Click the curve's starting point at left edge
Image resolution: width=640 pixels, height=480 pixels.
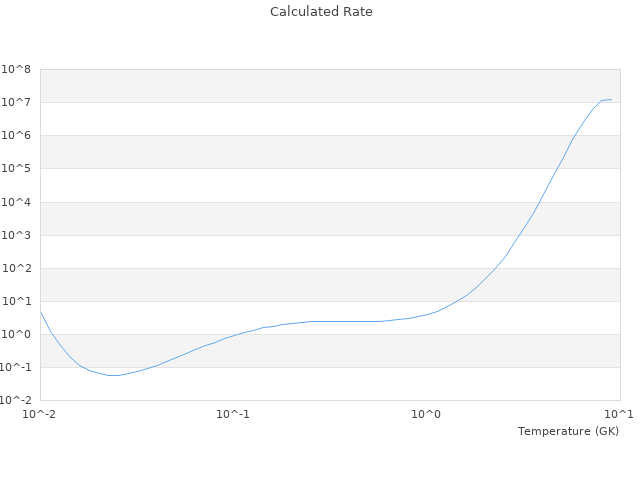coord(41,312)
